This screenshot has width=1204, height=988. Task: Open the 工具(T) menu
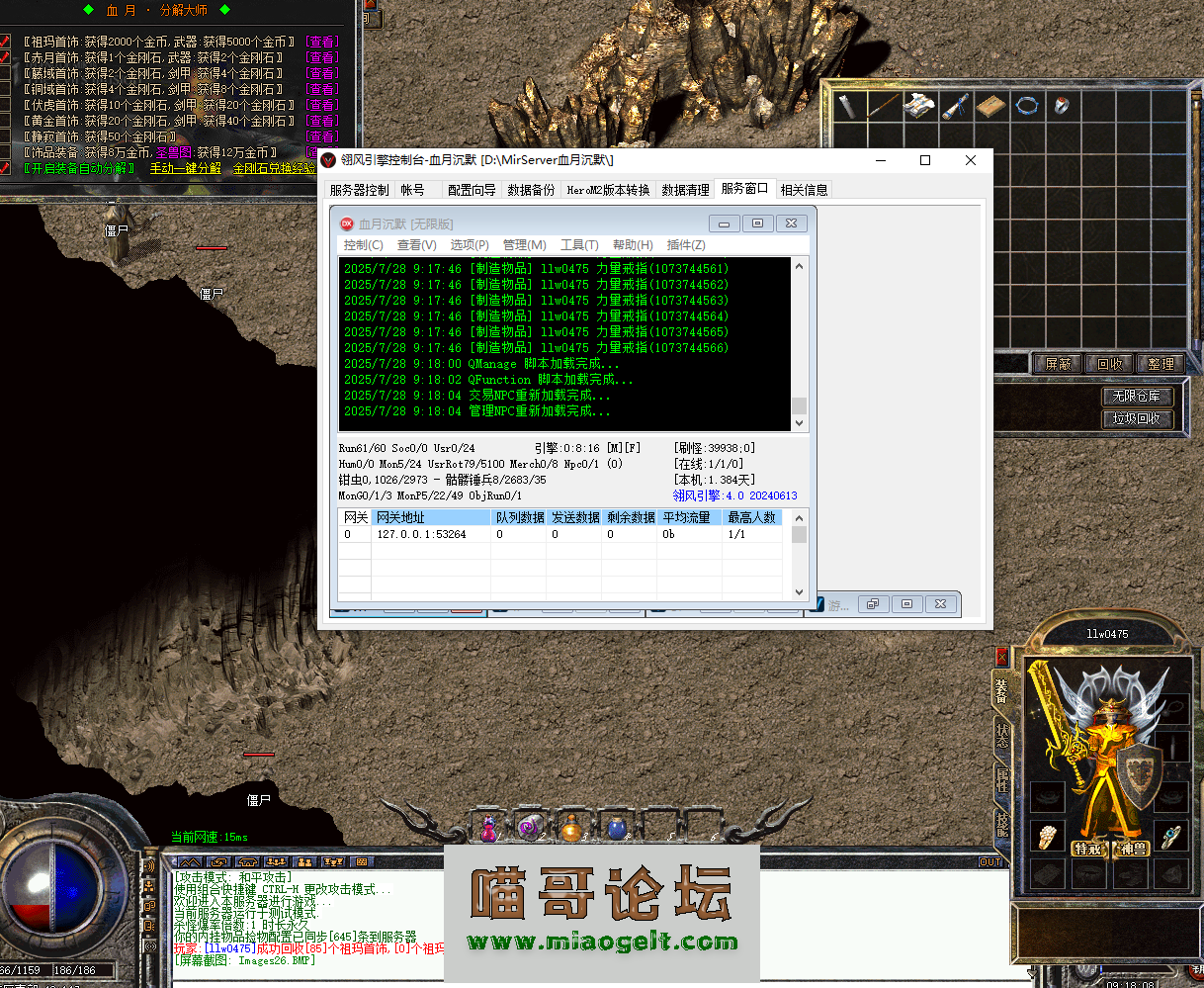578,244
